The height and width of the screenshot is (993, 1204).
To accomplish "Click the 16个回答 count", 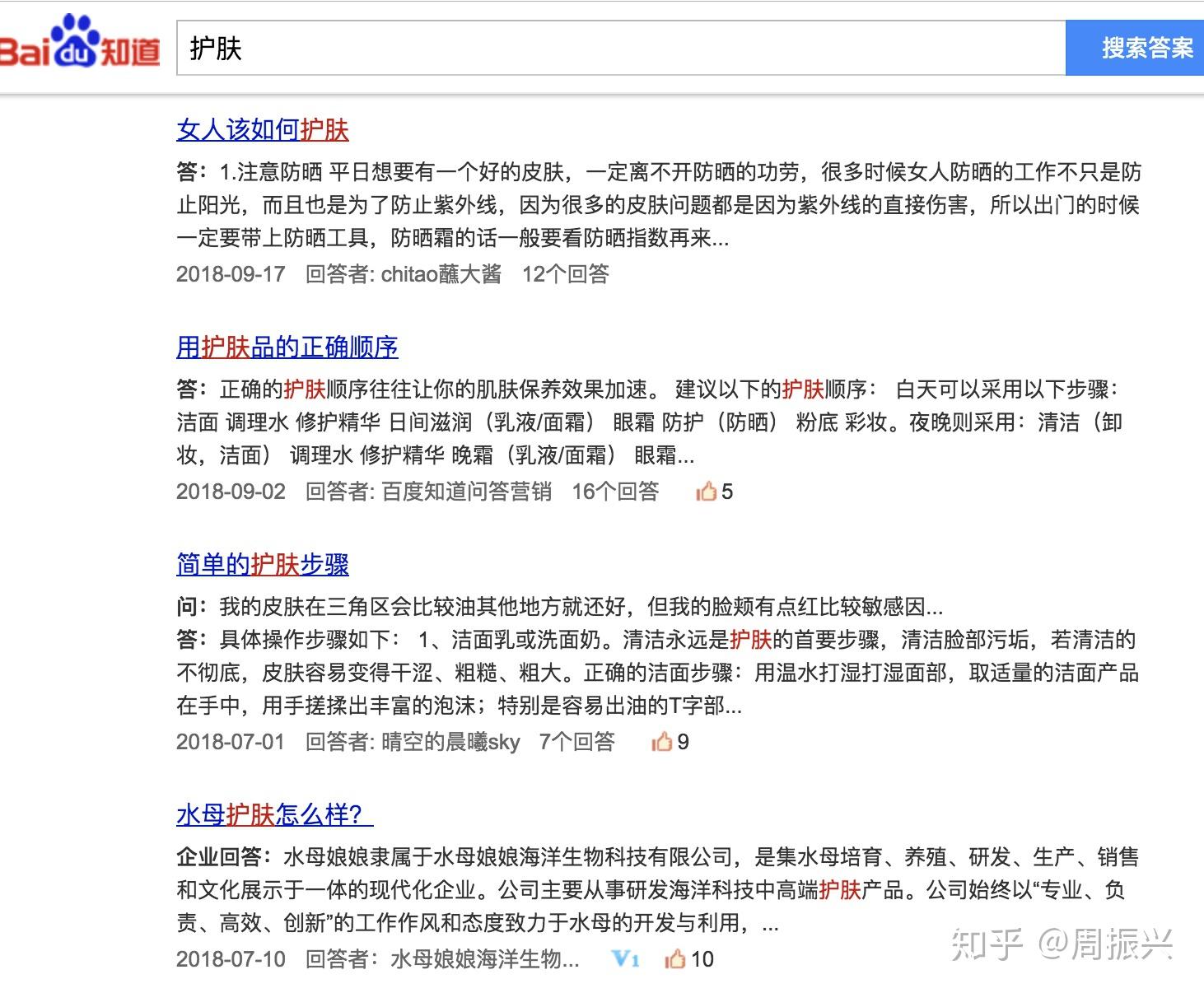I will [x=616, y=492].
